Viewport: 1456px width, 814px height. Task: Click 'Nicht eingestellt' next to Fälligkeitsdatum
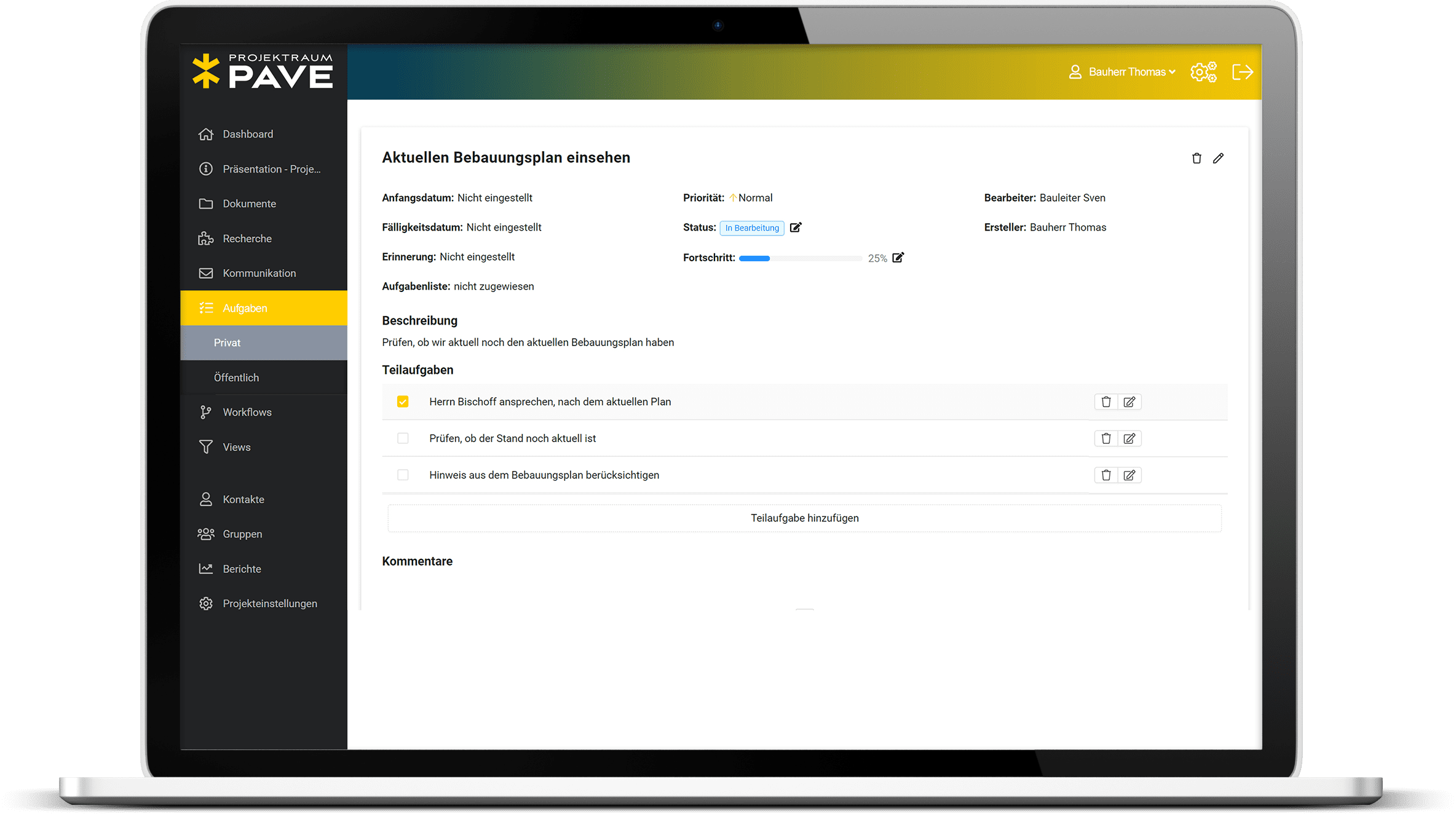point(504,227)
